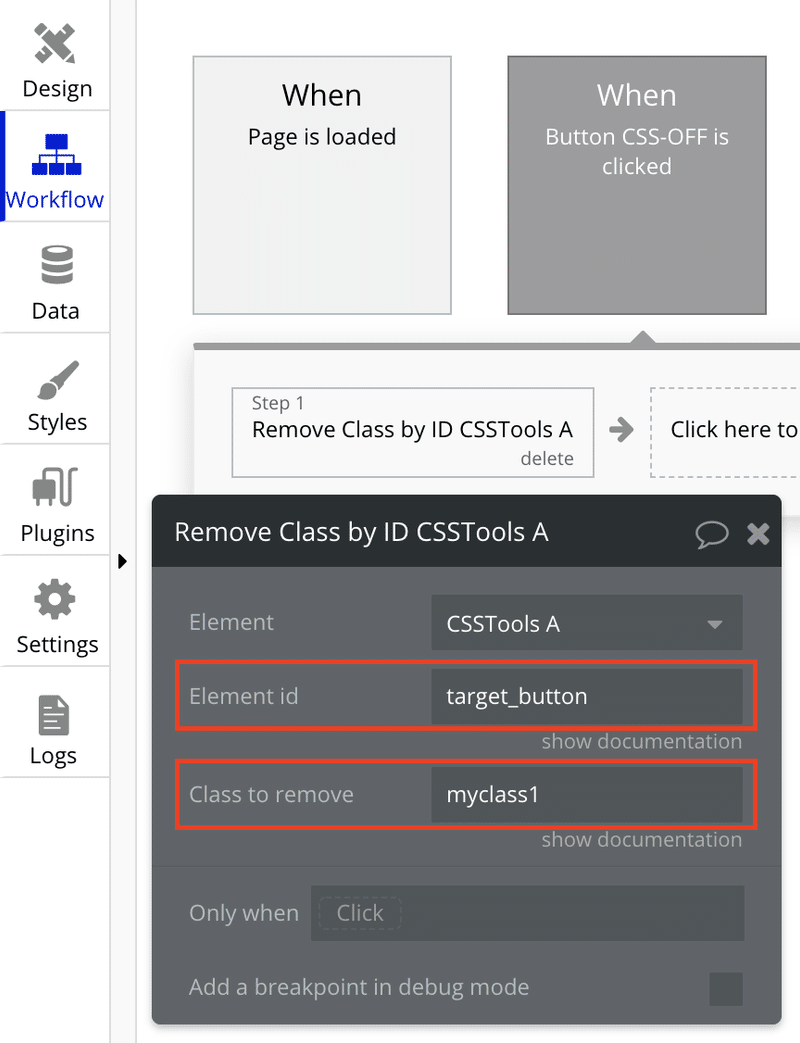The image size is (800, 1043).
Task: Click the Workflow tab label
Action: (x=55, y=200)
